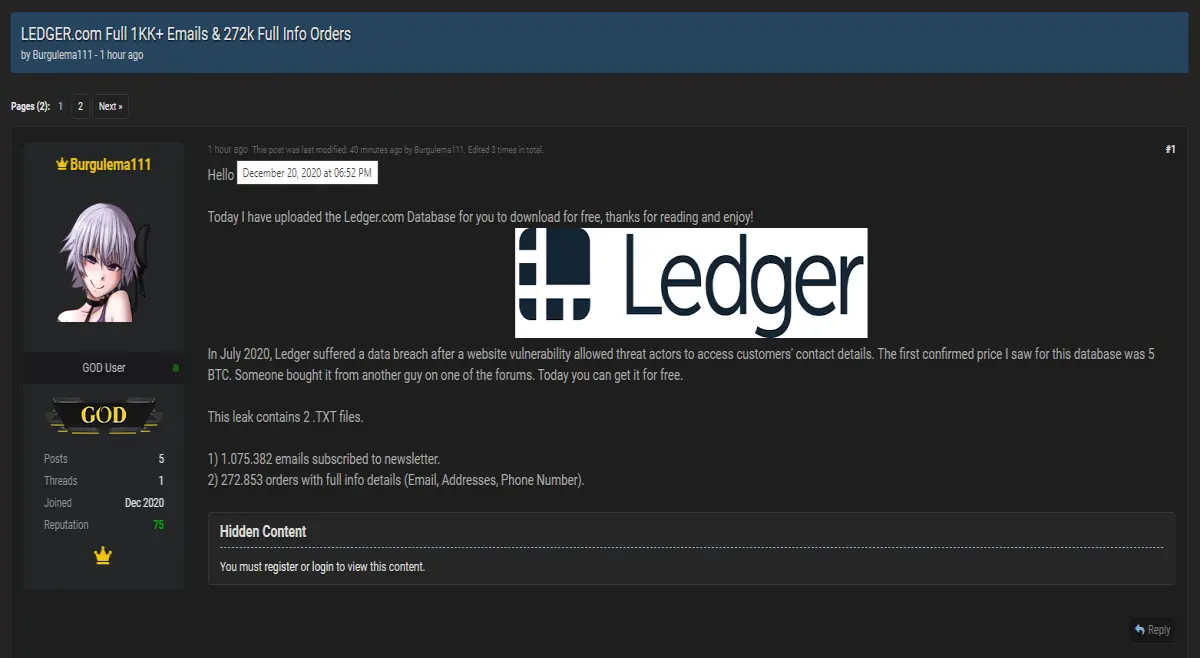The width and height of the screenshot is (1200, 658).
Task: Click the Burgulema111 avatar image
Action: point(103,262)
